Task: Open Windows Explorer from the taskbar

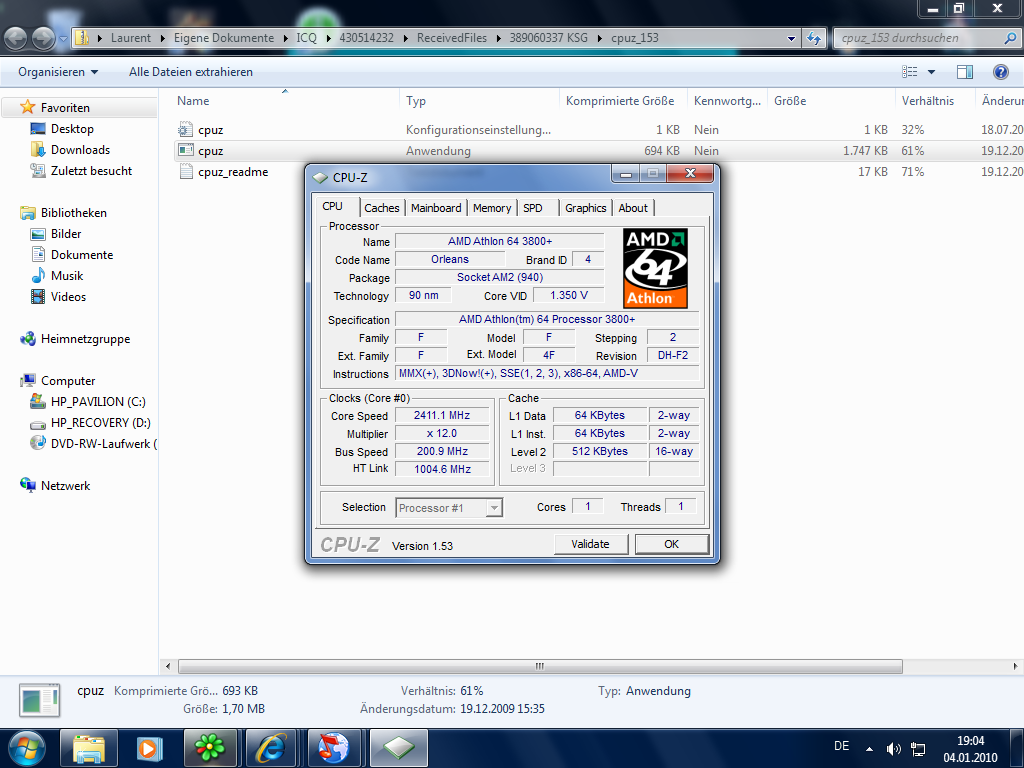Action: coord(89,748)
